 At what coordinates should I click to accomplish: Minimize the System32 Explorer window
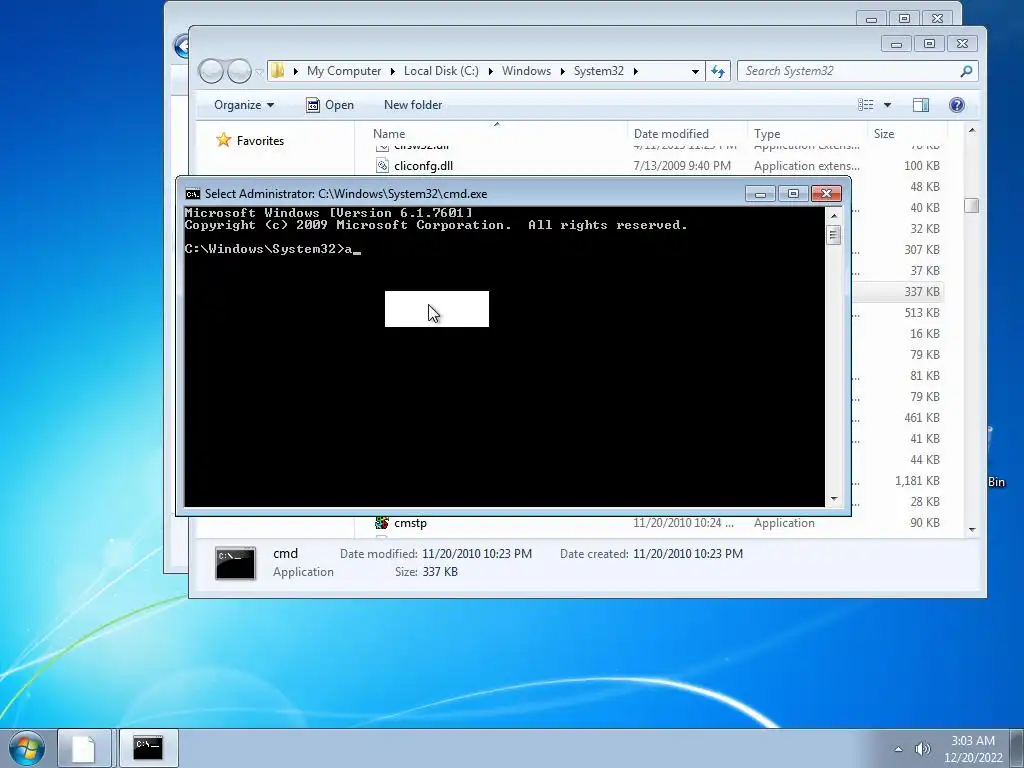tap(896, 44)
